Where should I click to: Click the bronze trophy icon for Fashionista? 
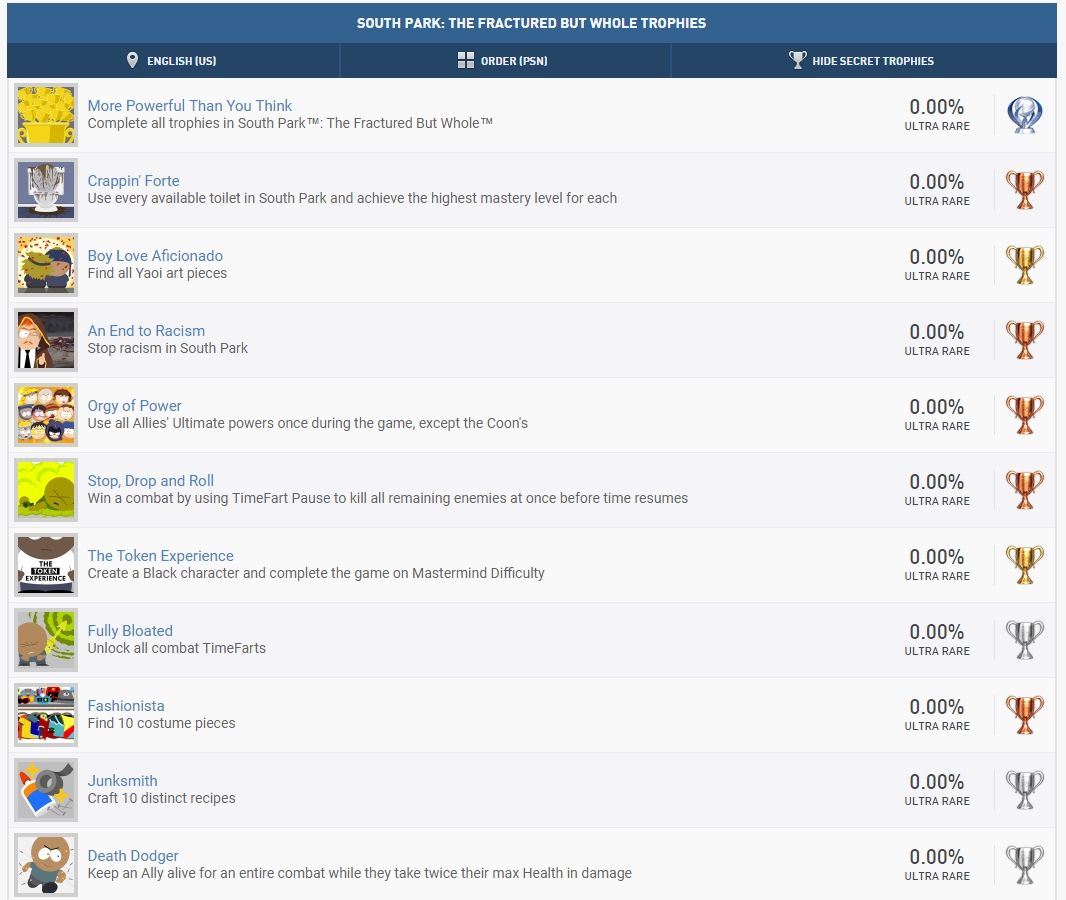pyautogui.click(x=1025, y=714)
